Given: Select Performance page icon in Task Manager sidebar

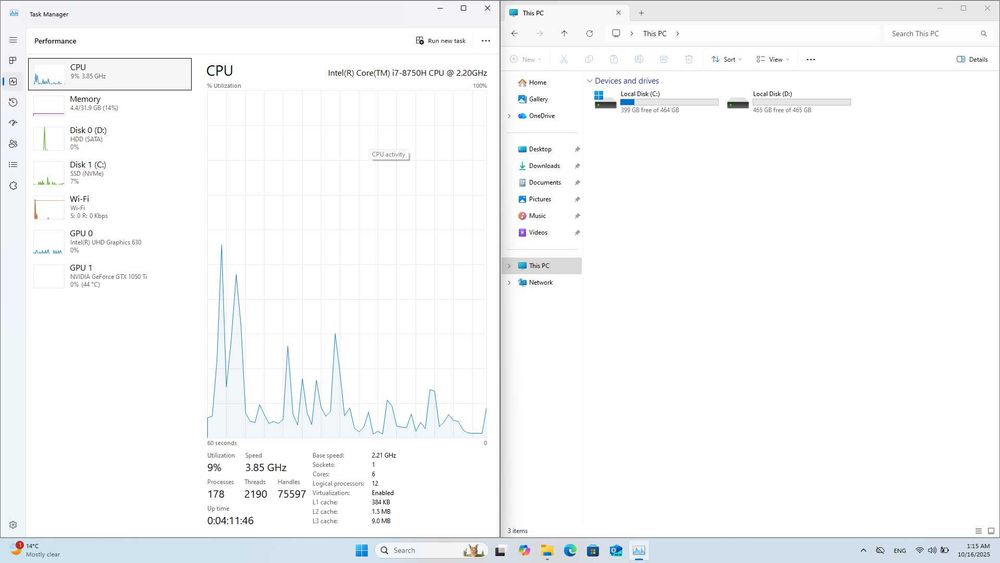Looking at the screenshot, I should tap(13, 82).
